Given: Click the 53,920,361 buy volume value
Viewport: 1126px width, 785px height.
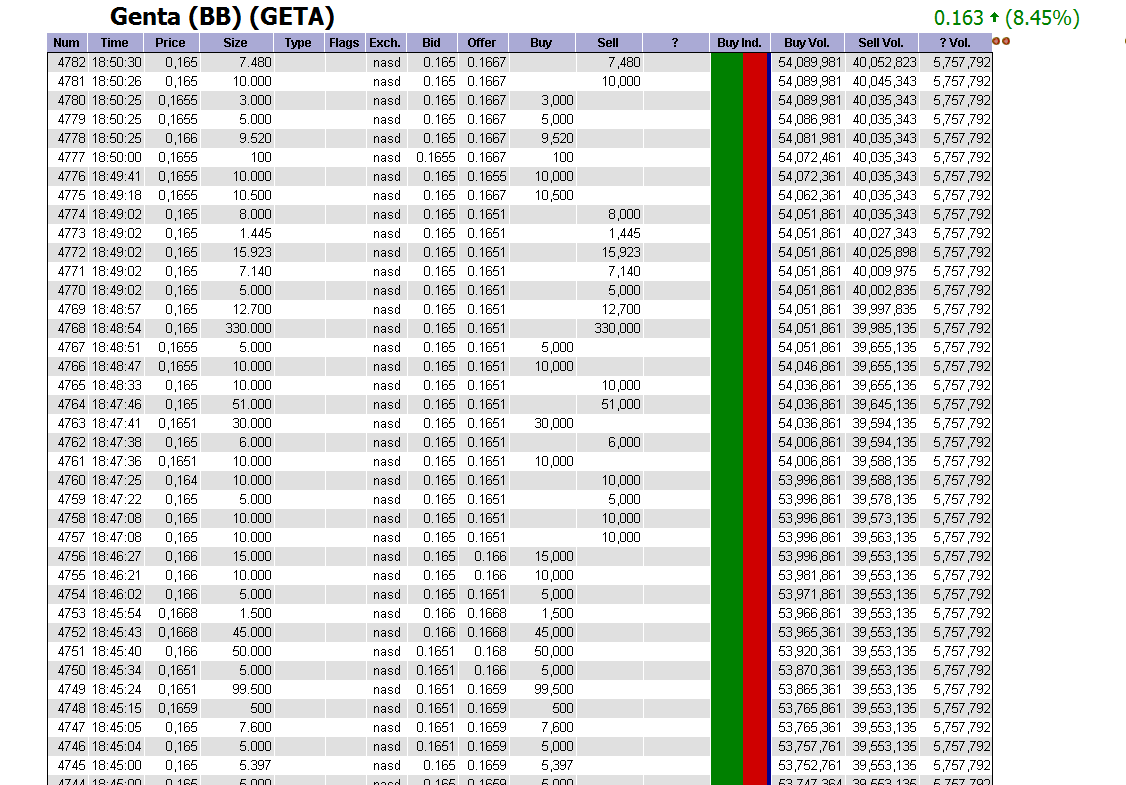Looking at the screenshot, I should (809, 651).
